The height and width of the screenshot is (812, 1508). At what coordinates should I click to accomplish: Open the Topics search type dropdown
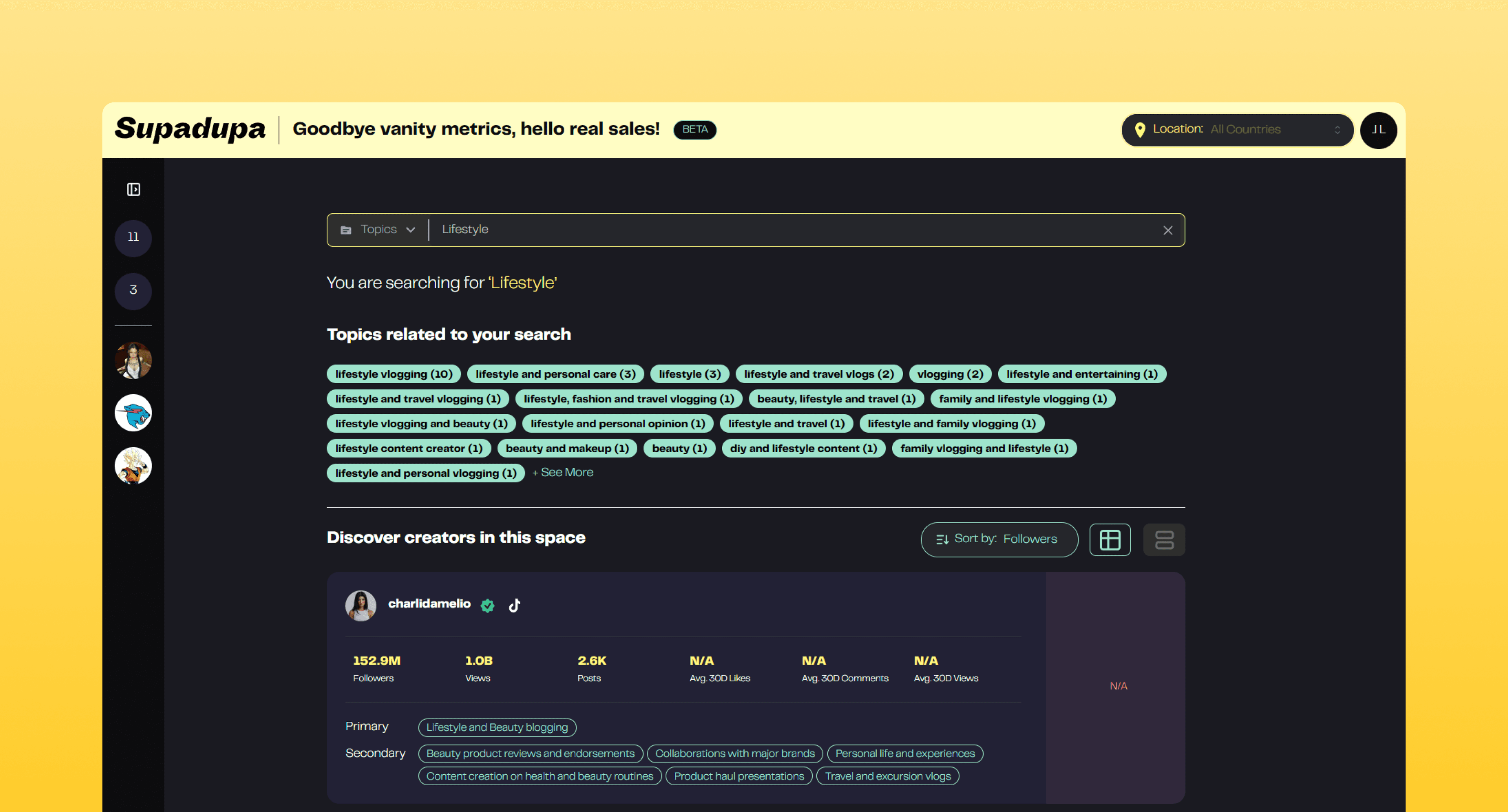(379, 229)
